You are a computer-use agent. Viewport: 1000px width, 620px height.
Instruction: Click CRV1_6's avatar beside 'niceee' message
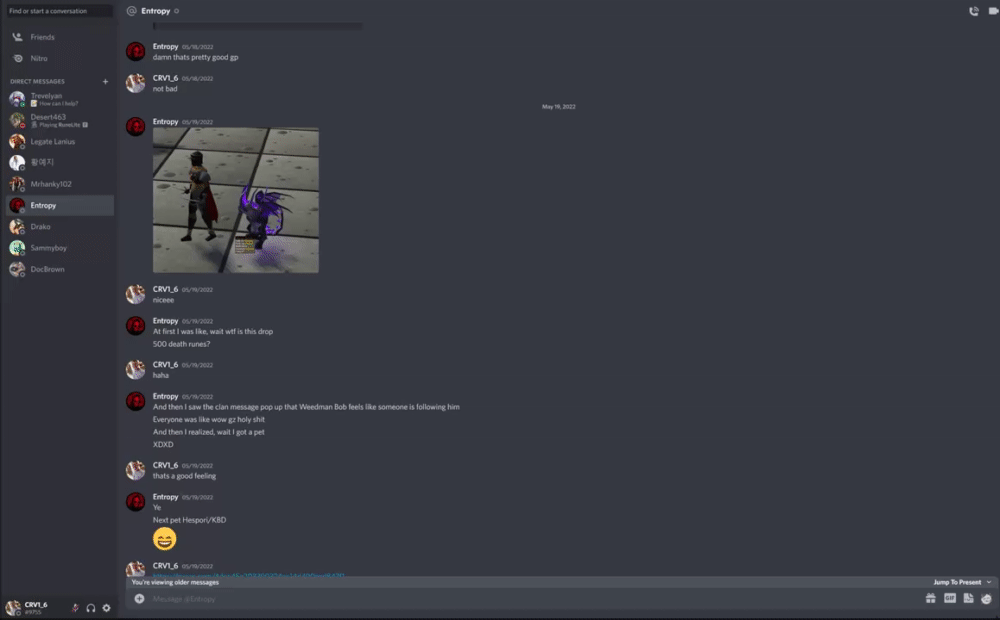[135, 294]
